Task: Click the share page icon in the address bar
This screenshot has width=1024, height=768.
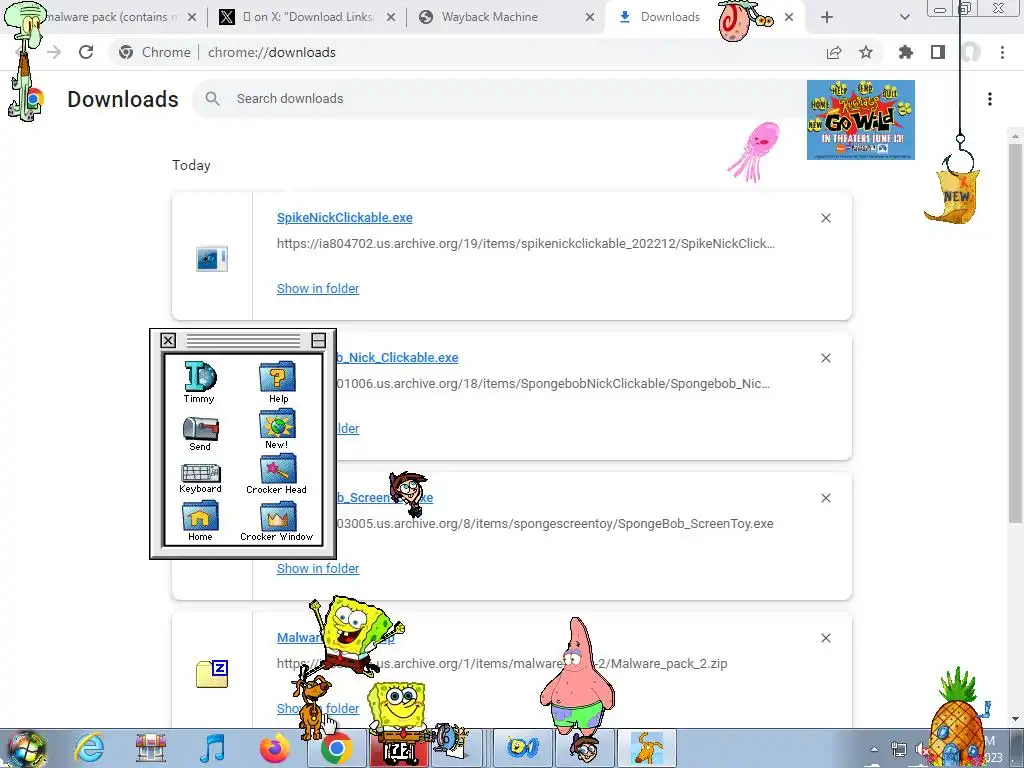Action: (x=833, y=53)
